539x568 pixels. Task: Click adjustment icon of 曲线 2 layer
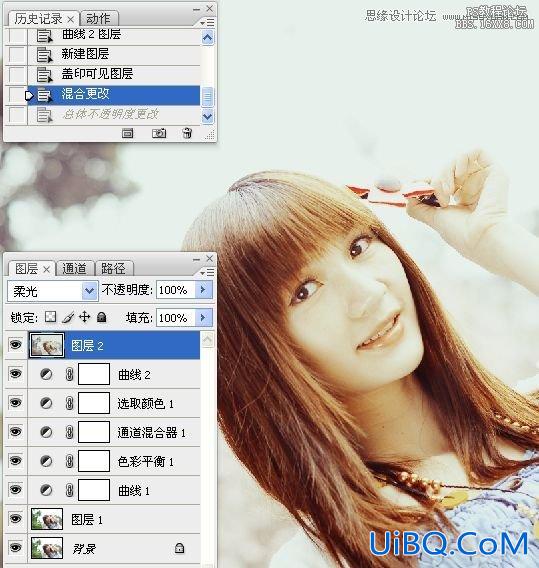46,374
